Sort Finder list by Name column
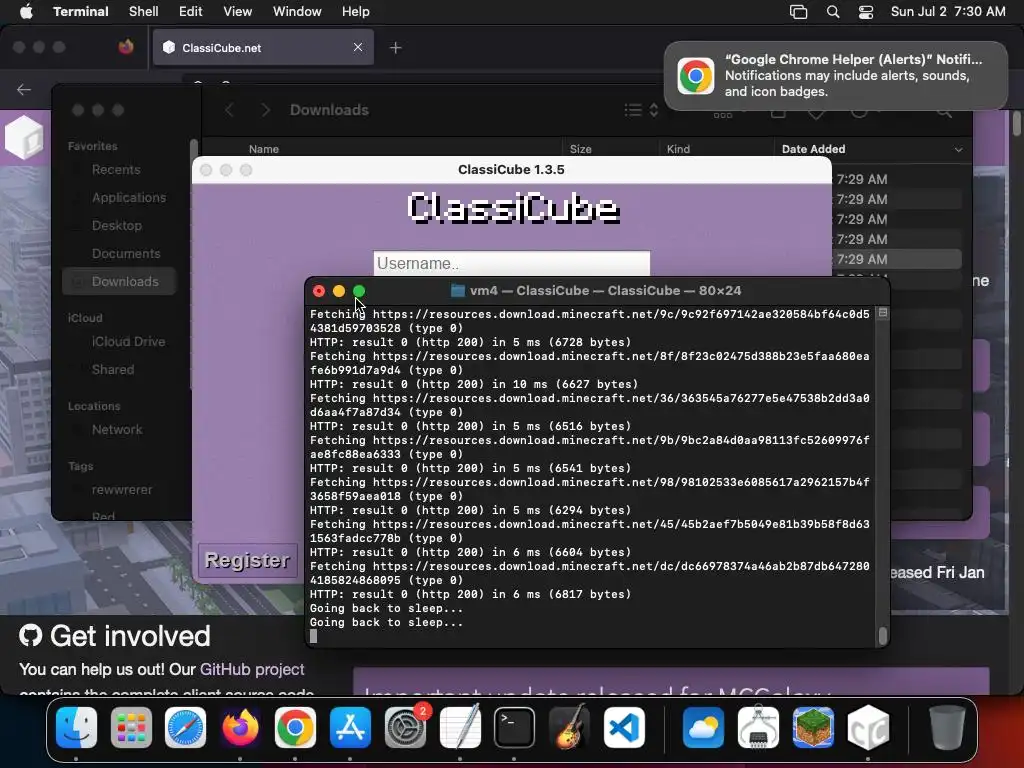Screen dimensions: 1024x768 coord(264,149)
